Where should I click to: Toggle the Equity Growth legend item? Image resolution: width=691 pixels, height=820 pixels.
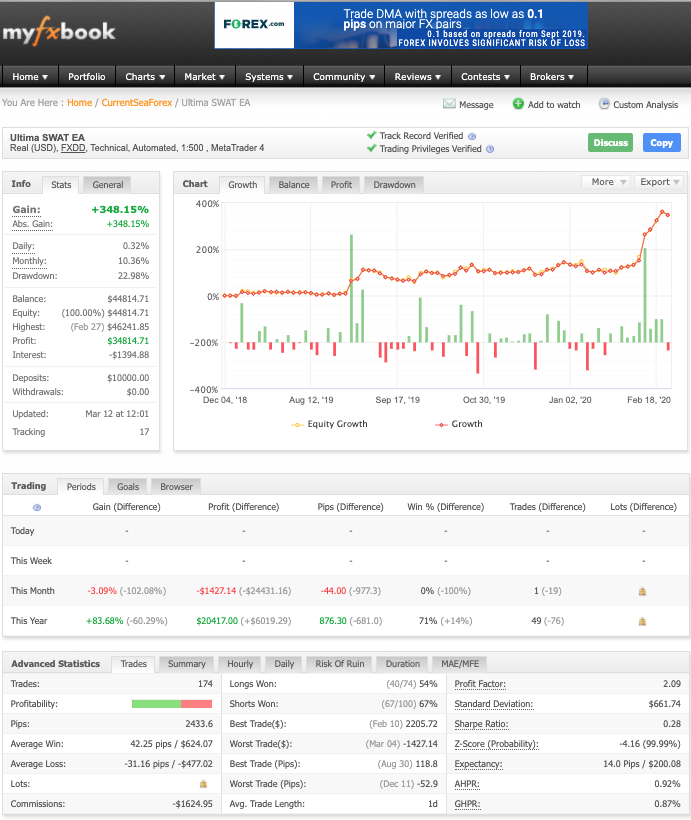pyautogui.click(x=329, y=424)
